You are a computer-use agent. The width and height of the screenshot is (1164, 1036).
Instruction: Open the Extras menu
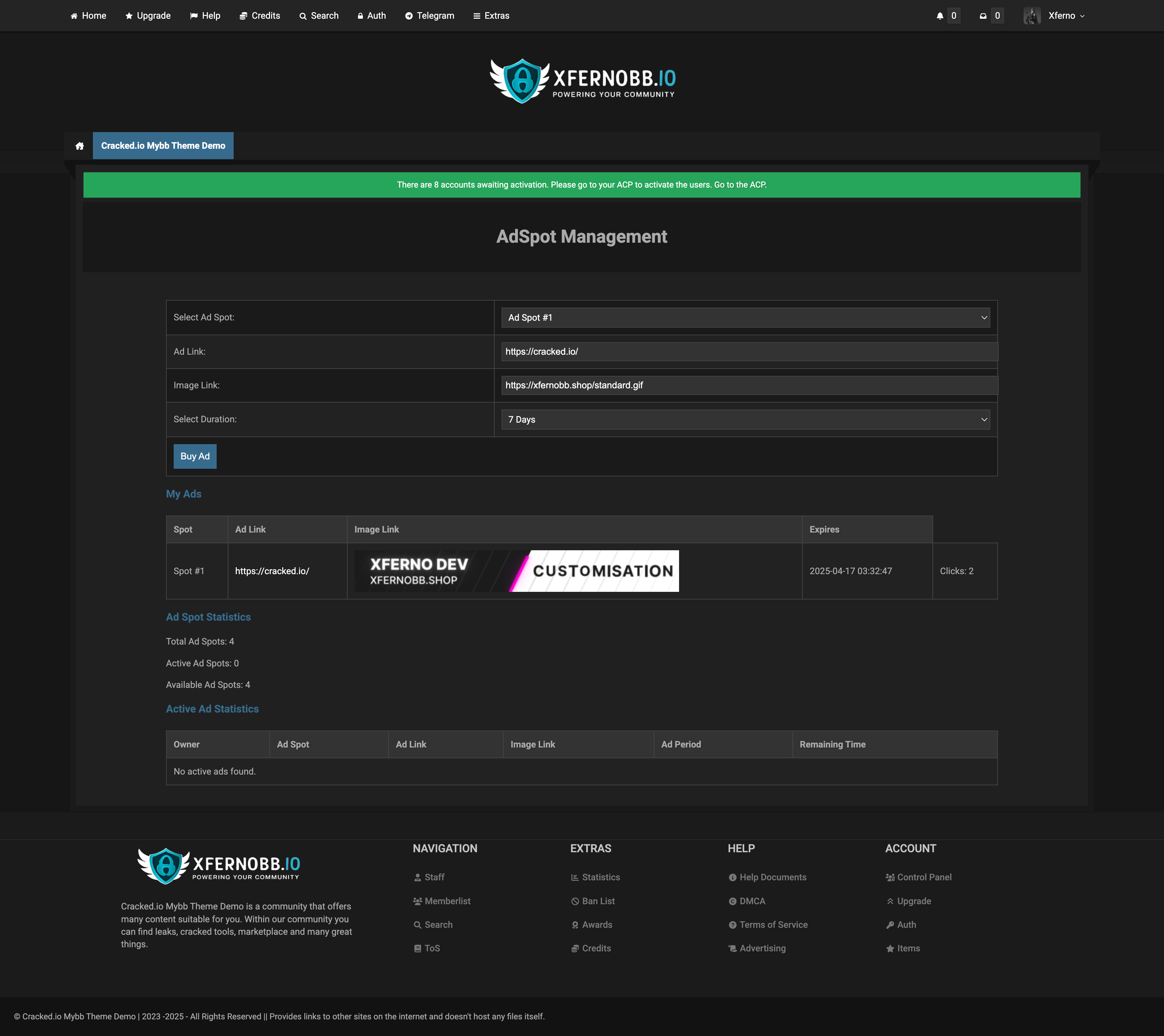coord(491,15)
